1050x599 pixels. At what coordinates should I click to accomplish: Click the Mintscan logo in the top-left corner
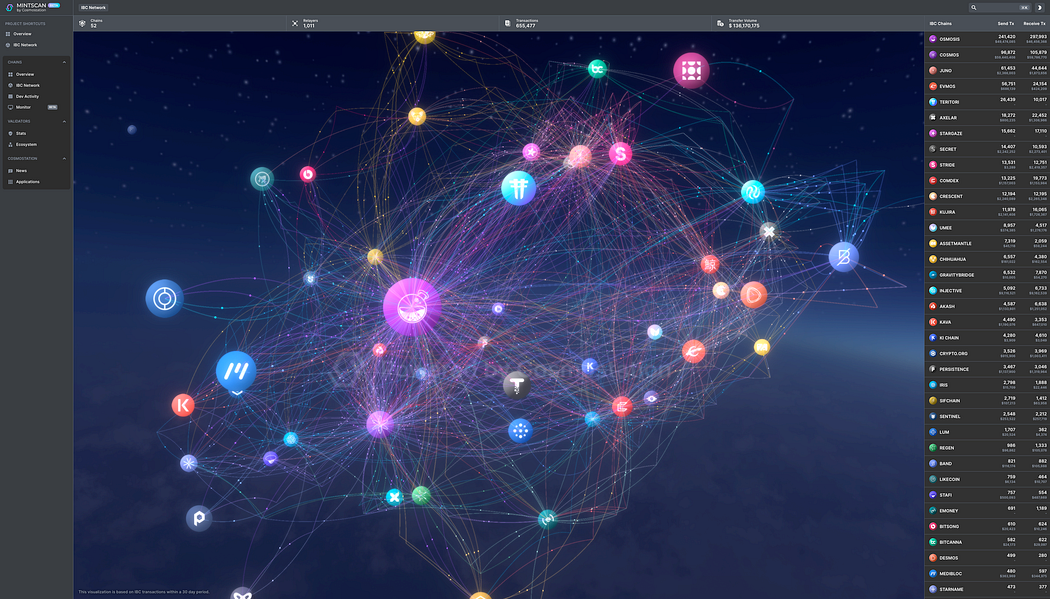pyautogui.click(x=25, y=7)
